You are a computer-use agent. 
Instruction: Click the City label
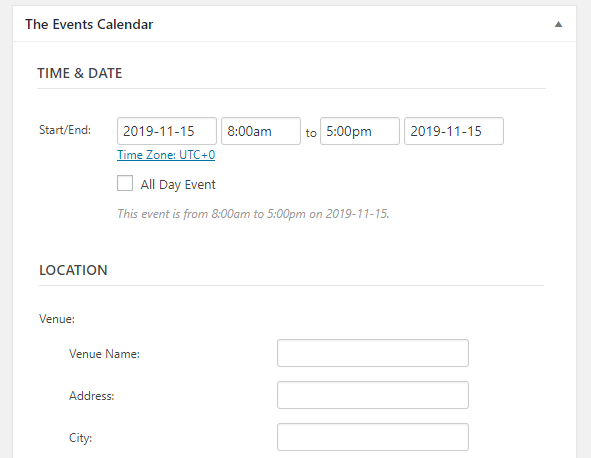pyautogui.click(x=80, y=438)
